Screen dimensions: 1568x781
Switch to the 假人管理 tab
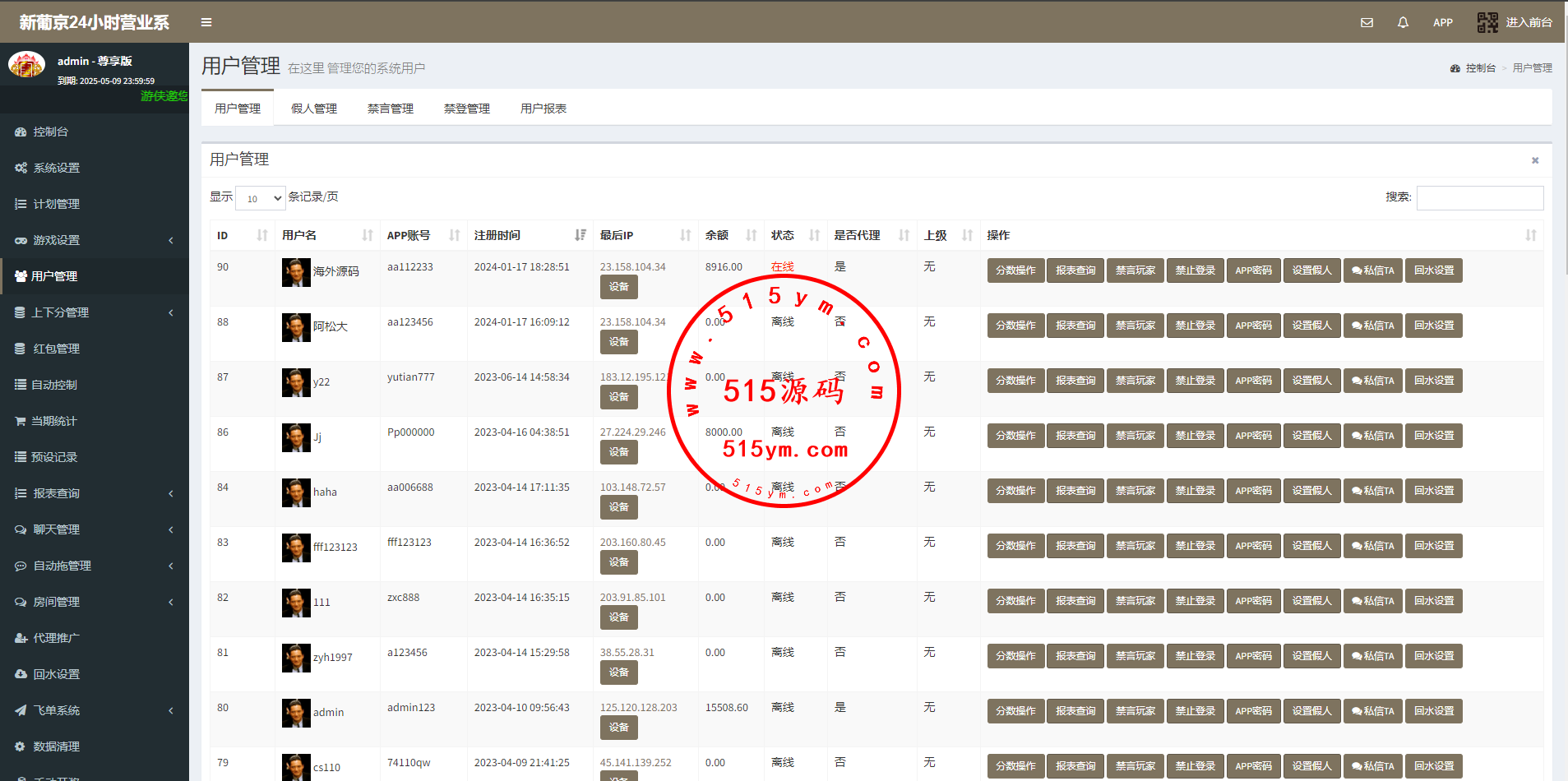(x=314, y=109)
